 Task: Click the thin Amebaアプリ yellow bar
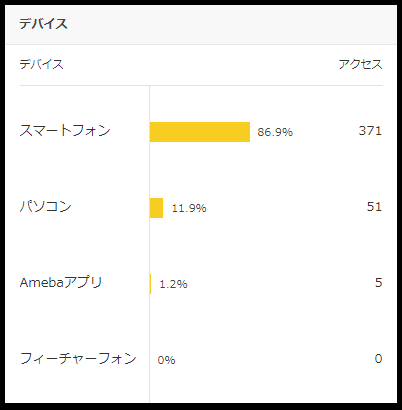pyautogui.click(x=150, y=284)
